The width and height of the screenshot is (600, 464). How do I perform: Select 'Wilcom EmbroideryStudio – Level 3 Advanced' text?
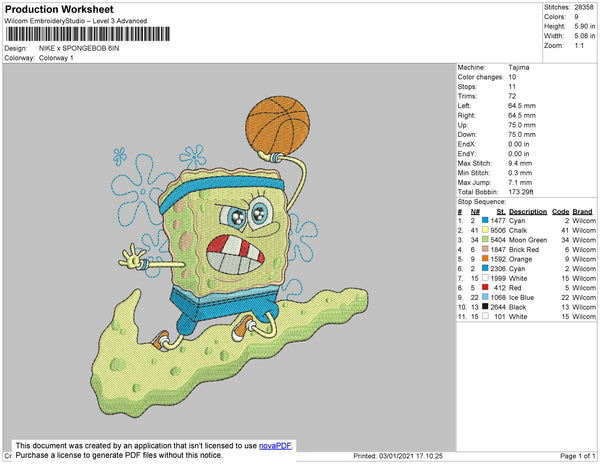click(76, 21)
